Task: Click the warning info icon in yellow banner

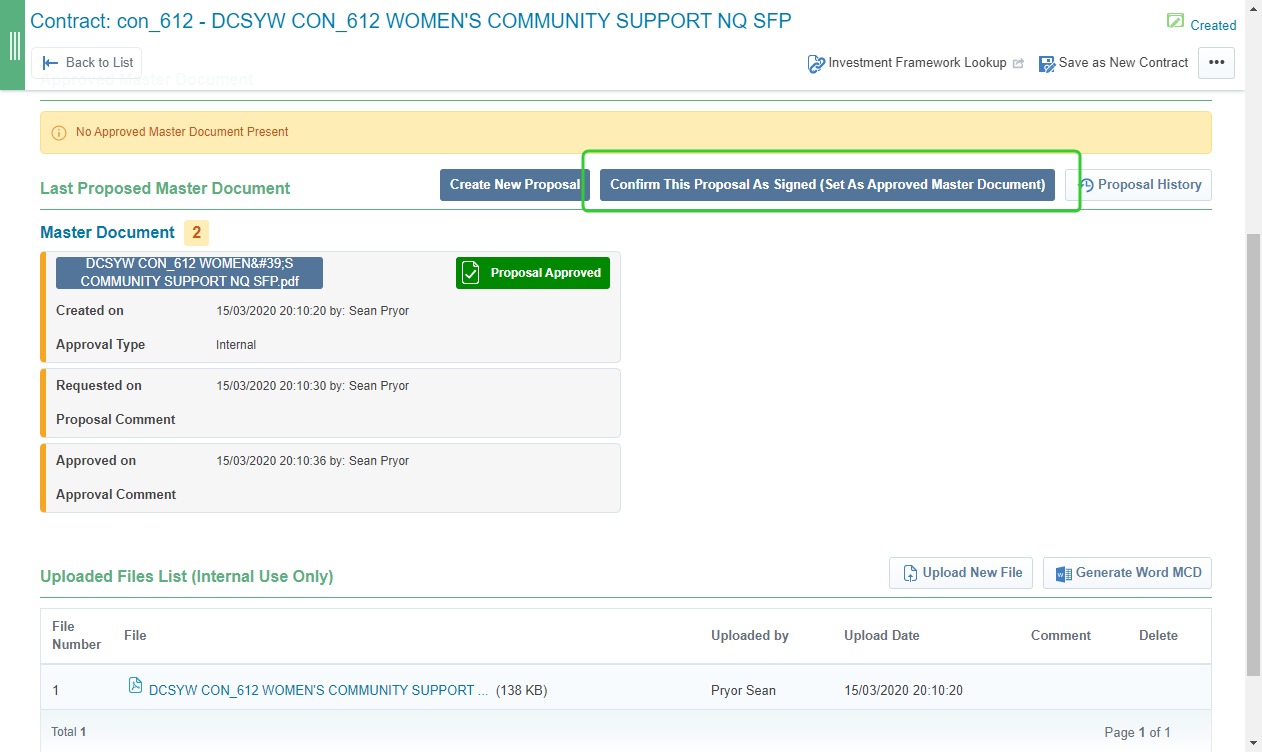Action: pos(59,132)
